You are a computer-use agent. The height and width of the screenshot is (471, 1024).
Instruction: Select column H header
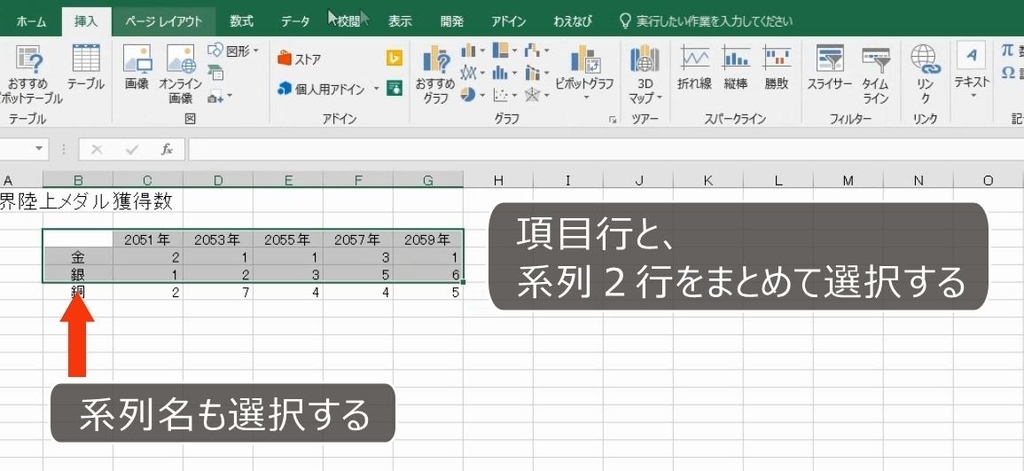click(x=498, y=181)
